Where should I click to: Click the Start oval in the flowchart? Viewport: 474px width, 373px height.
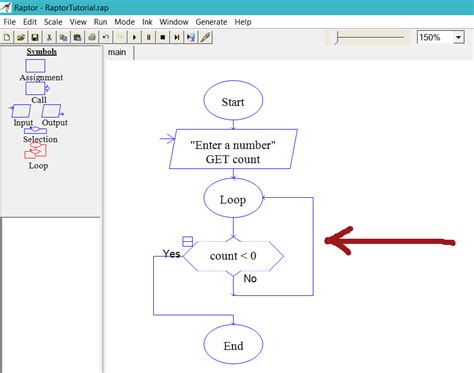click(x=233, y=100)
